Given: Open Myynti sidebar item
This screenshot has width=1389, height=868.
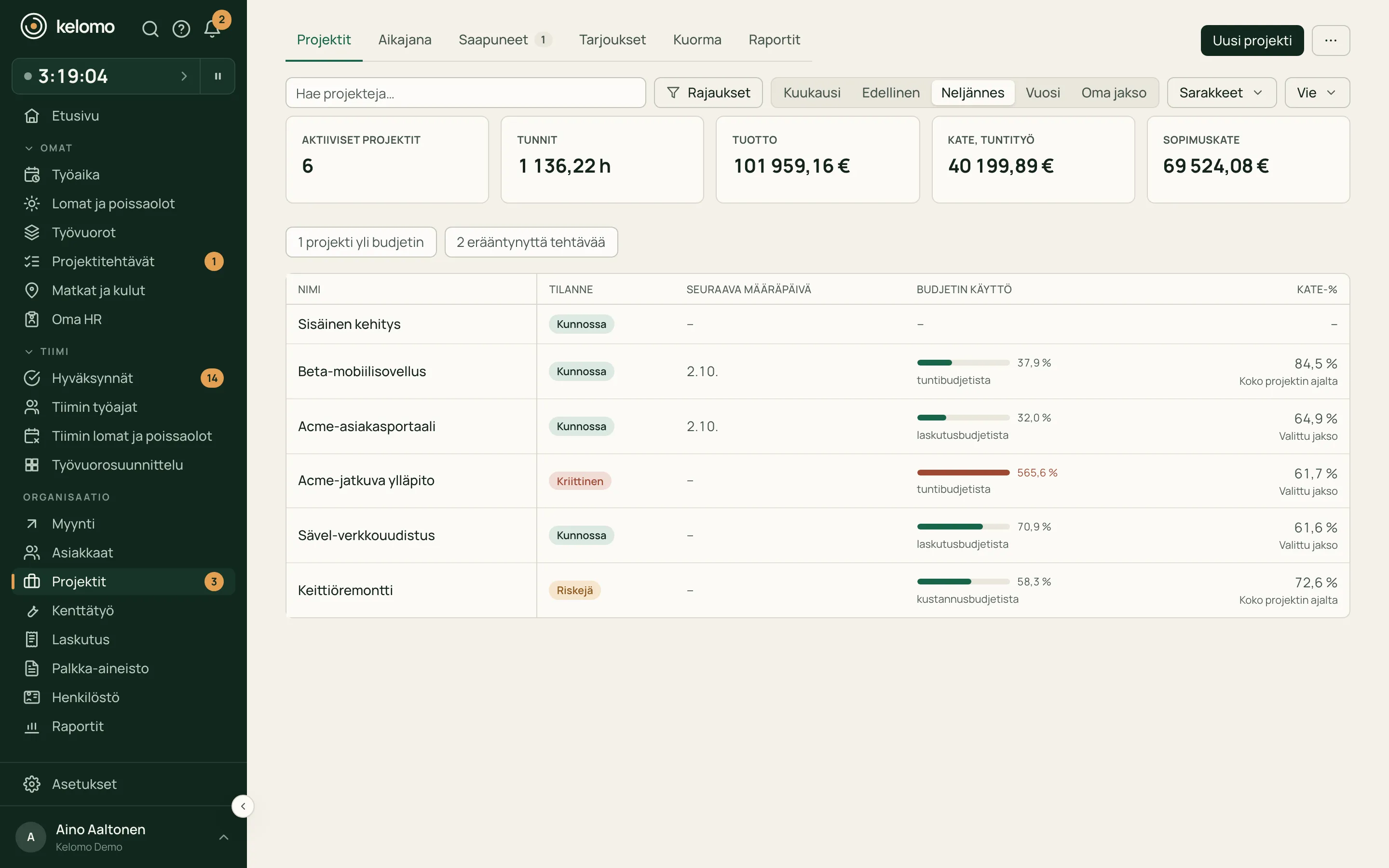Looking at the screenshot, I should (123, 524).
